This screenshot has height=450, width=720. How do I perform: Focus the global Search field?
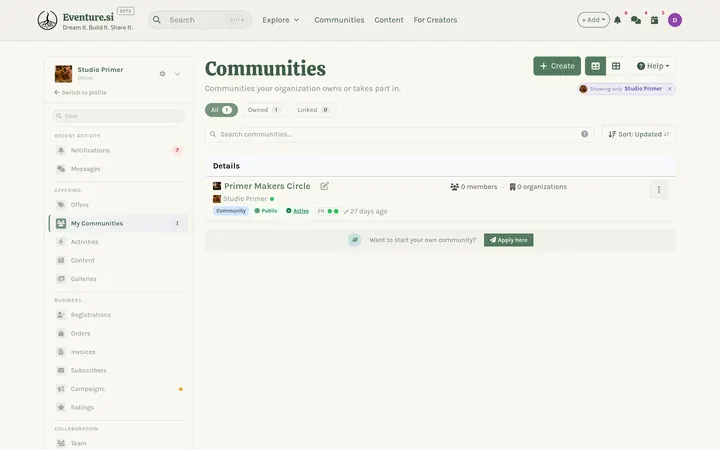pos(200,20)
